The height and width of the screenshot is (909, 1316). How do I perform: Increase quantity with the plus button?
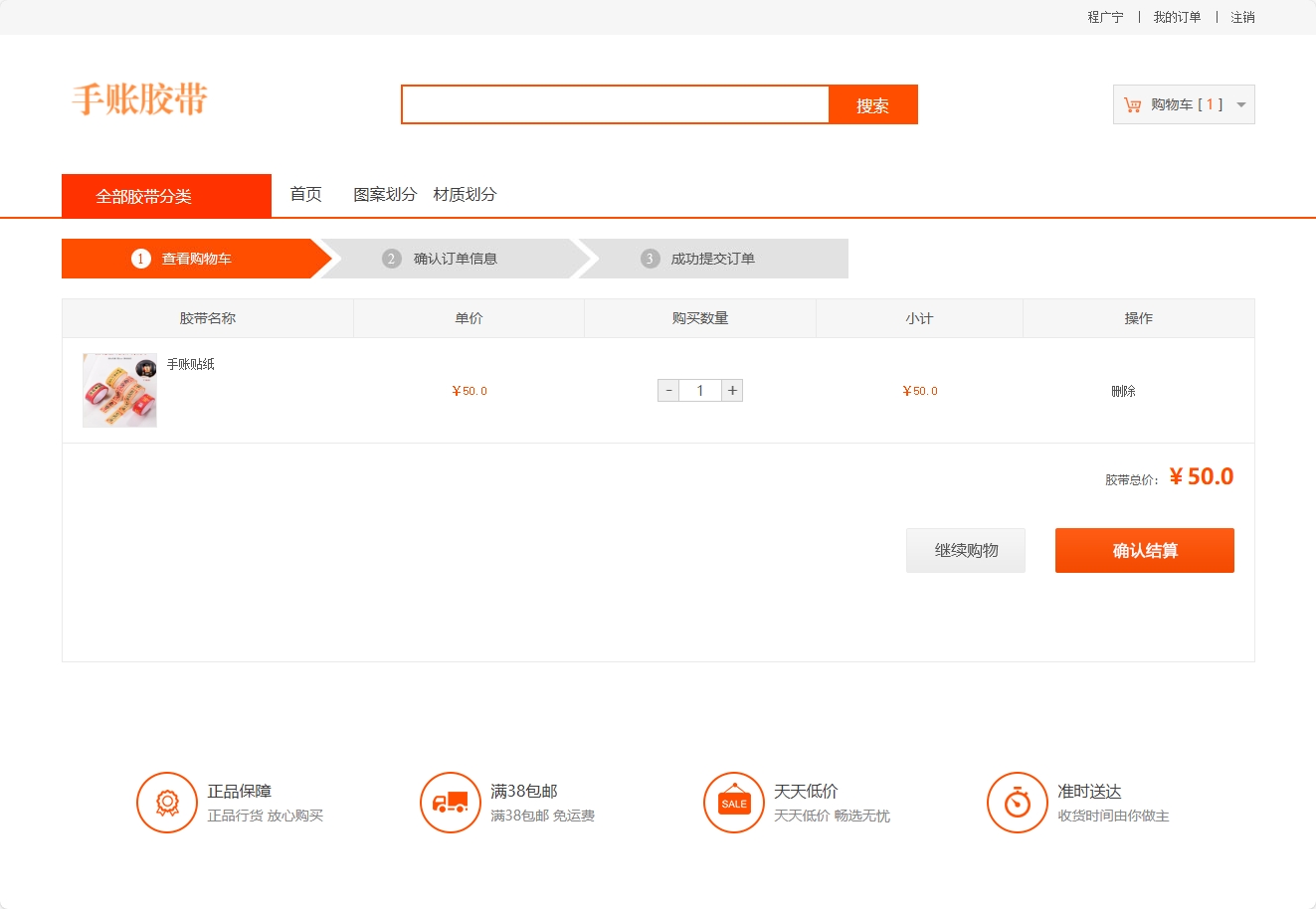732,391
